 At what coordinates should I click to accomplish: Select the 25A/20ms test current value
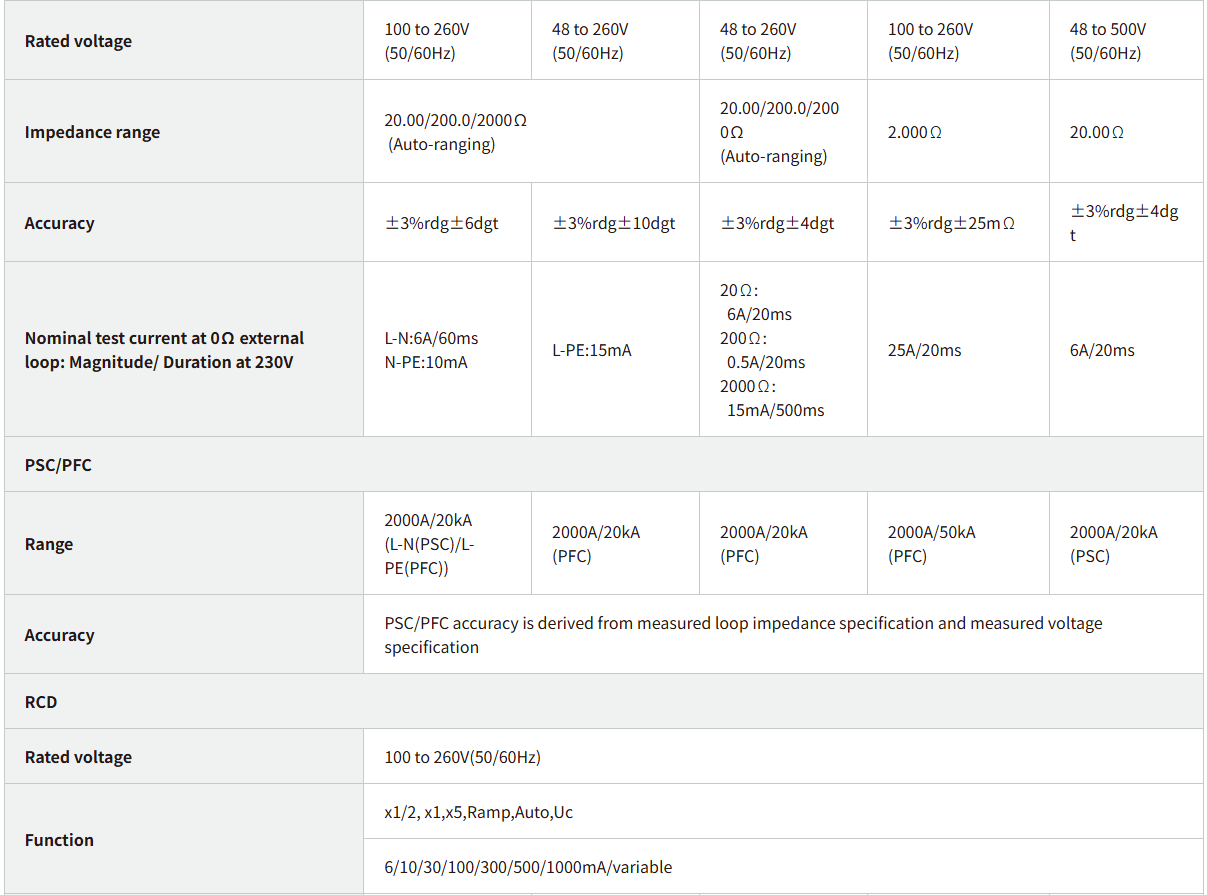pyautogui.click(x=924, y=350)
